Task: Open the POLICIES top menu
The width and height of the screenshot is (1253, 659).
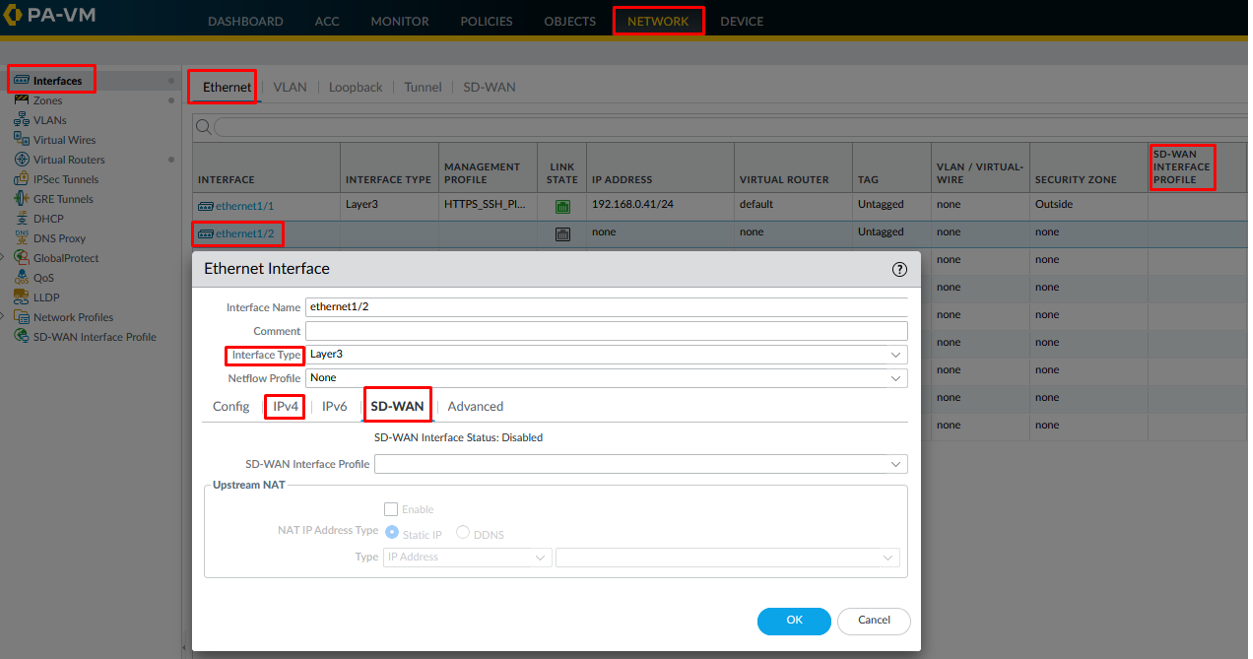Action: [486, 21]
